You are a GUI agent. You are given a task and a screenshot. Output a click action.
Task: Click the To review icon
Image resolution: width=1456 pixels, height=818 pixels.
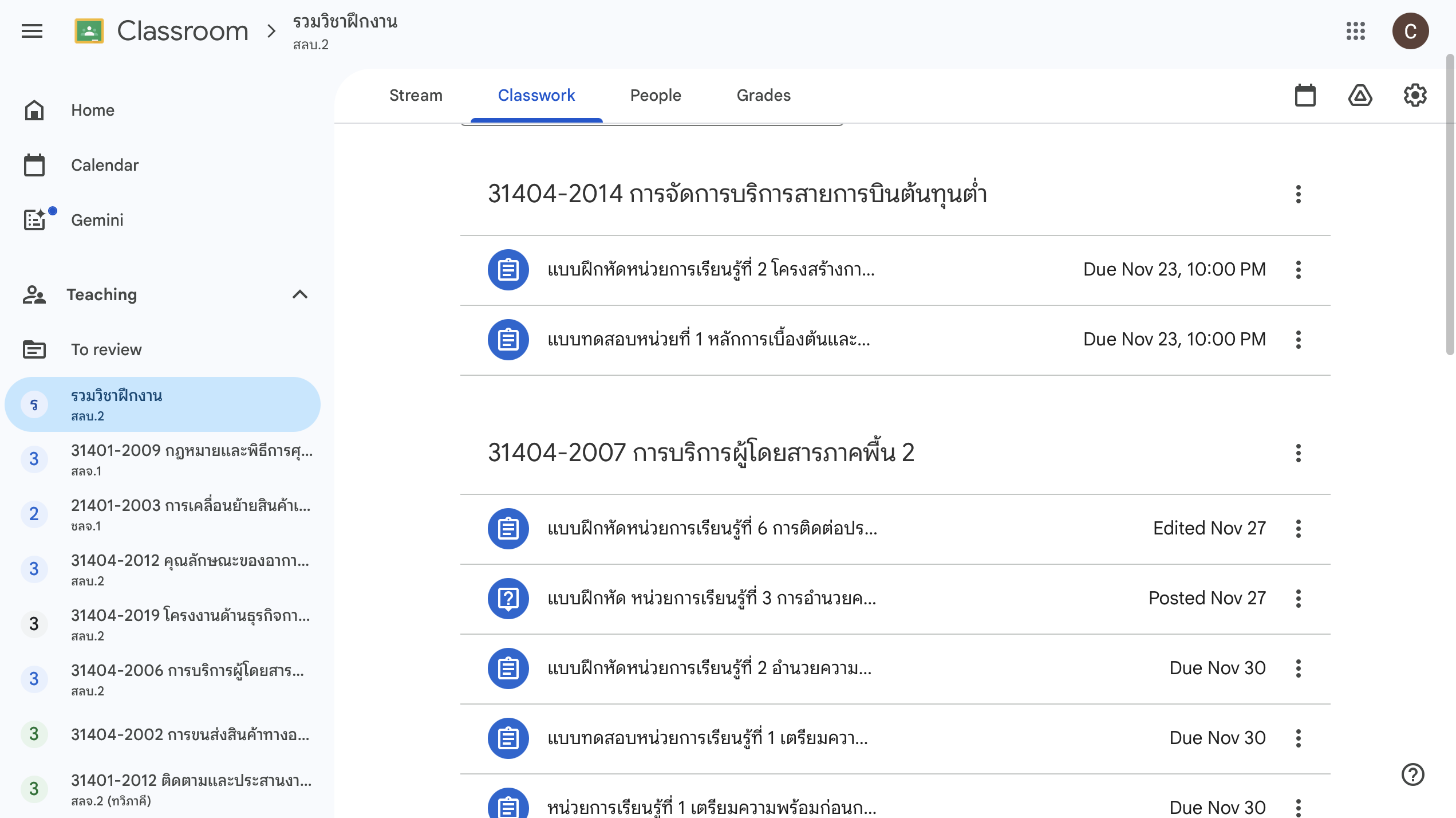point(34,349)
